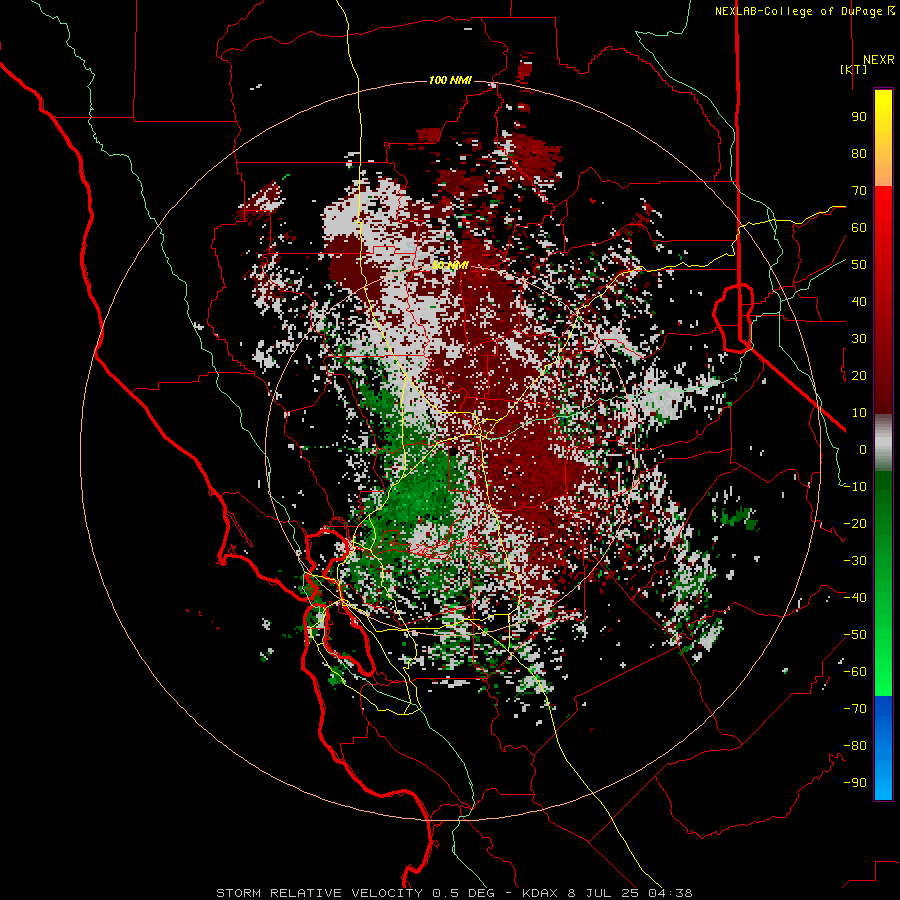Image resolution: width=900 pixels, height=900 pixels.
Task: Click the 60 value on the velocity scale
Action: (859, 228)
